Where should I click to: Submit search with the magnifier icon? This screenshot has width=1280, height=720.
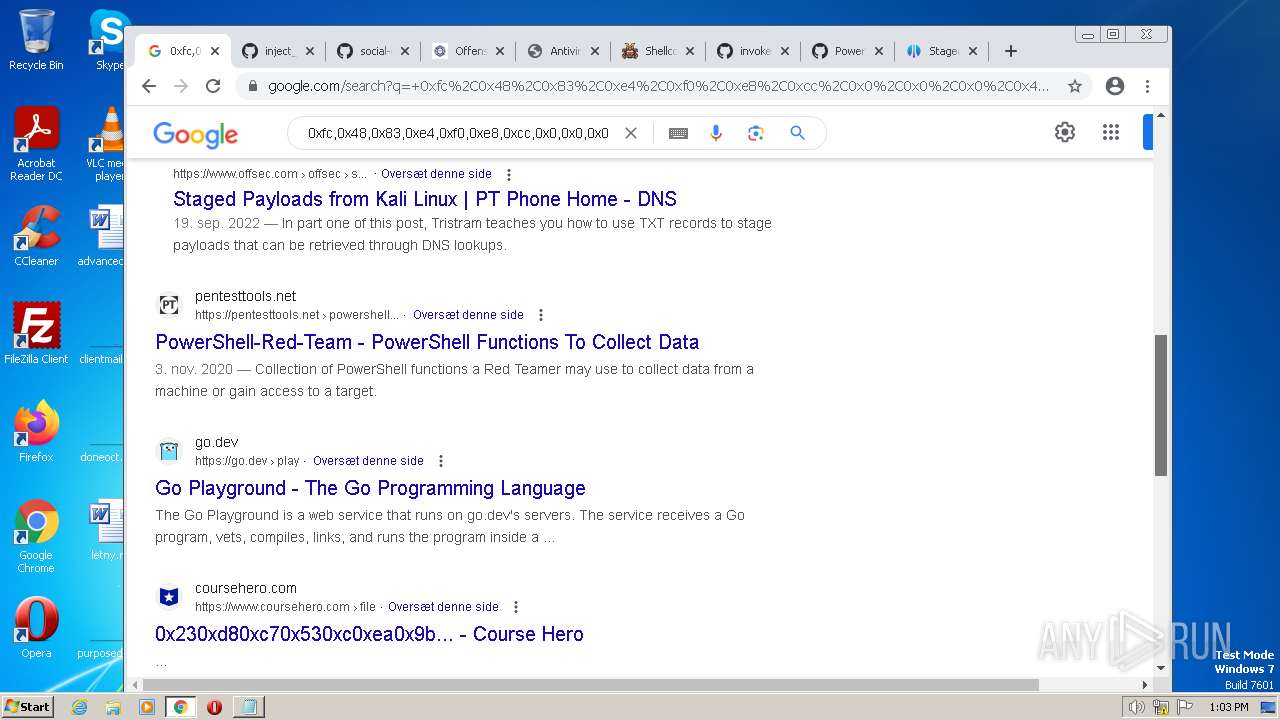pos(797,133)
